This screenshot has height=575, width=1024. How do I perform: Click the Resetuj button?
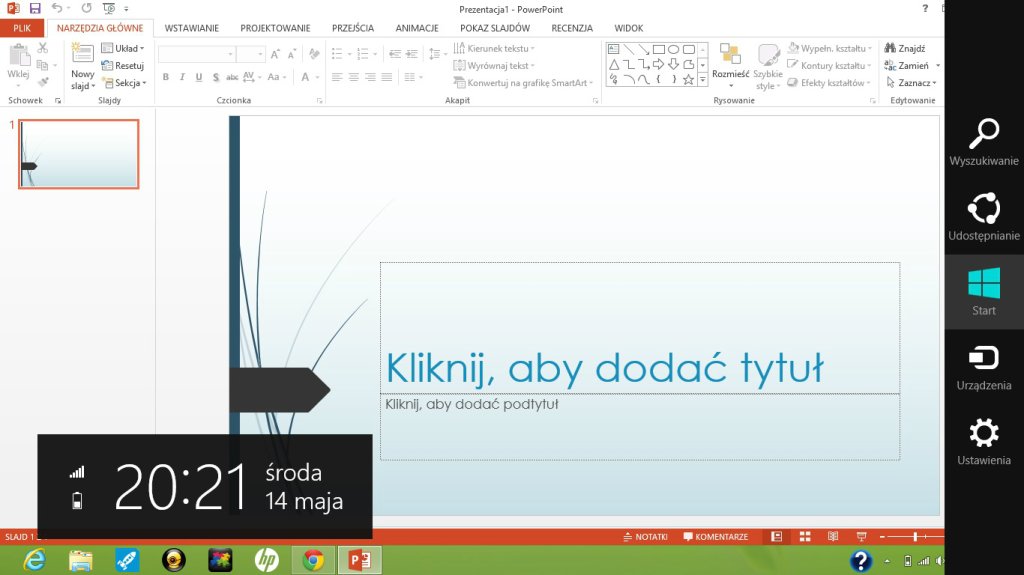click(123, 65)
